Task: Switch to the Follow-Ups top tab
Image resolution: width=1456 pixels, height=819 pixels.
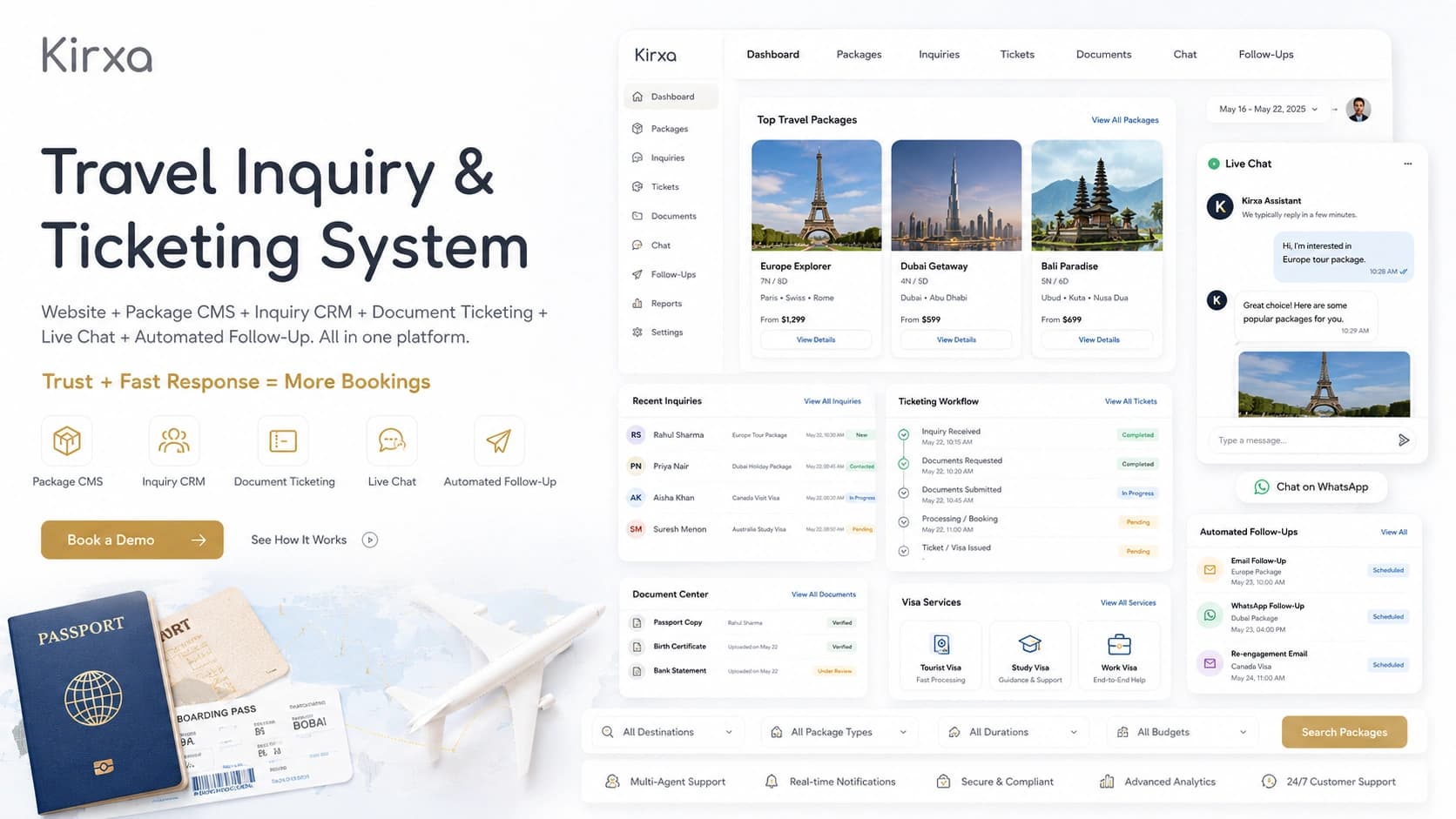Action: coord(1265,54)
